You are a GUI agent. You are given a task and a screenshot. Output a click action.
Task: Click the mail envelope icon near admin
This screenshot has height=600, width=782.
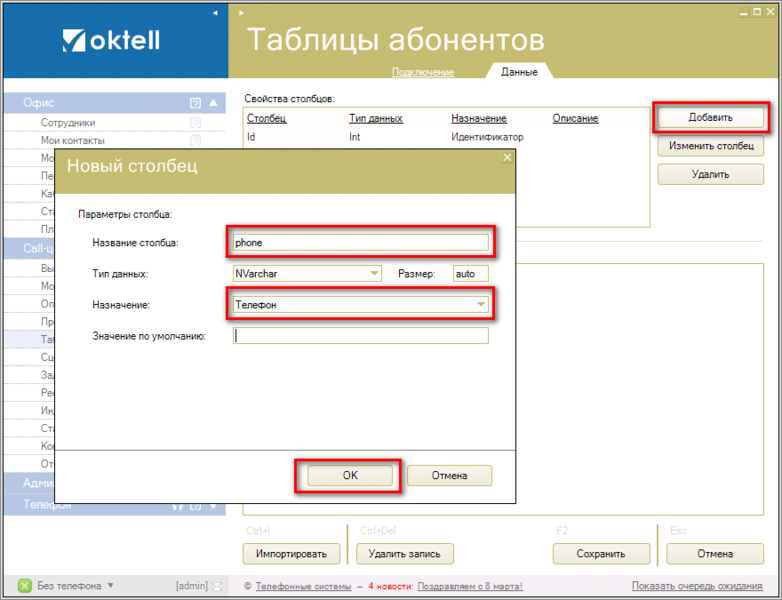click(216, 586)
